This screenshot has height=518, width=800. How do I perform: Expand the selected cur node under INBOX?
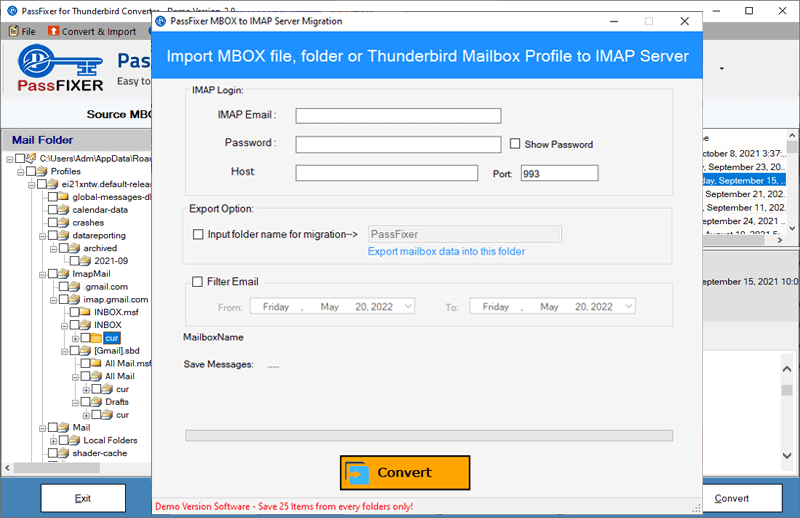(x=75, y=338)
